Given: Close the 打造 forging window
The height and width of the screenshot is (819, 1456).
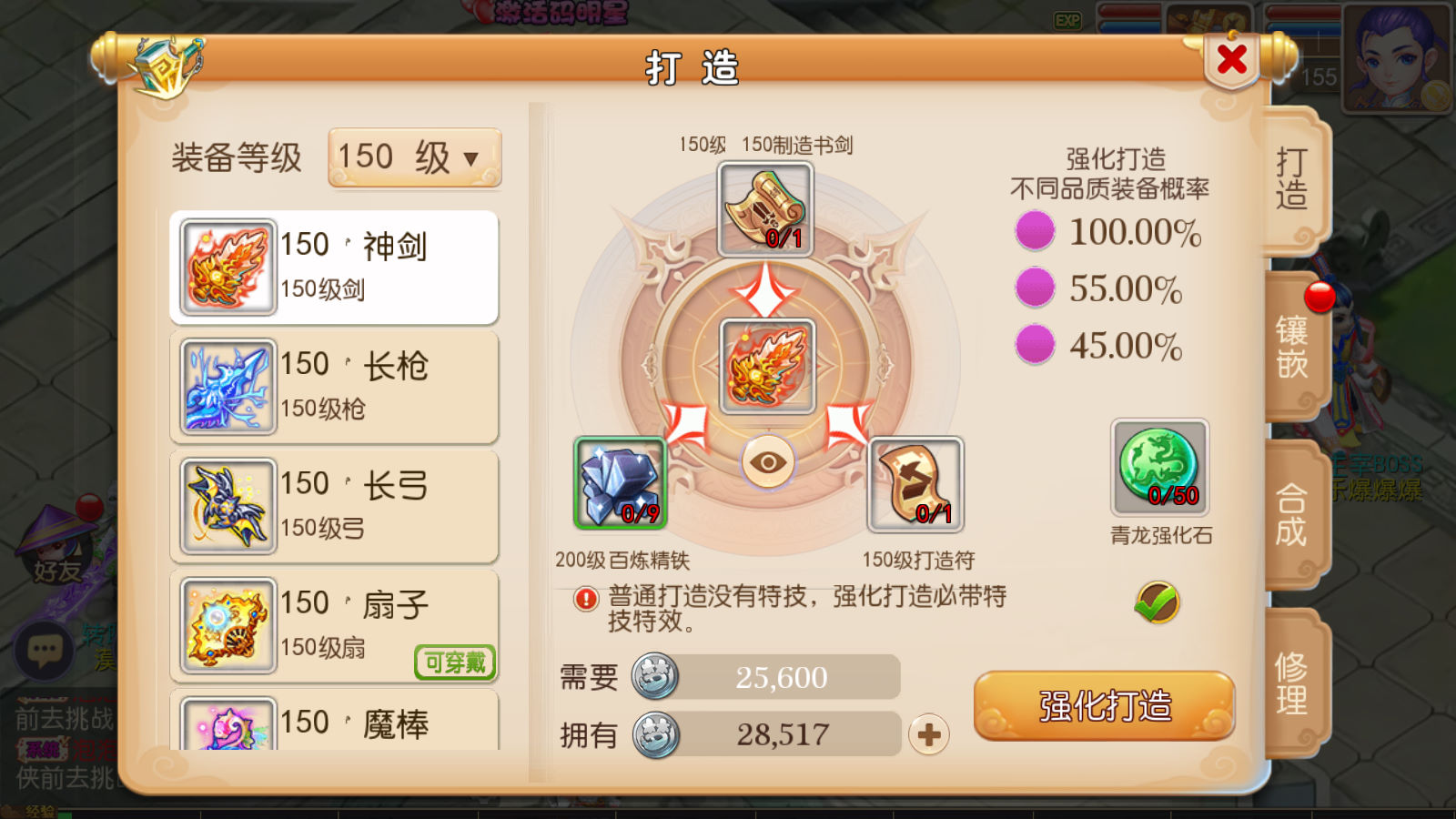Looking at the screenshot, I should coord(1231,59).
